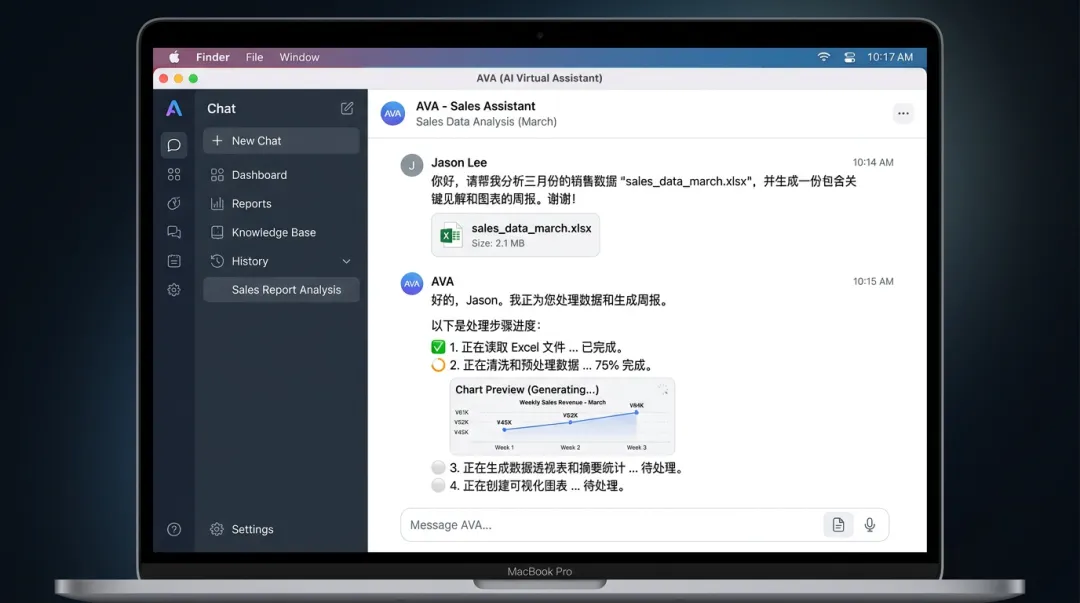Open the Apple menu
The width and height of the screenshot is (1080, 603).
click(174, 57)
